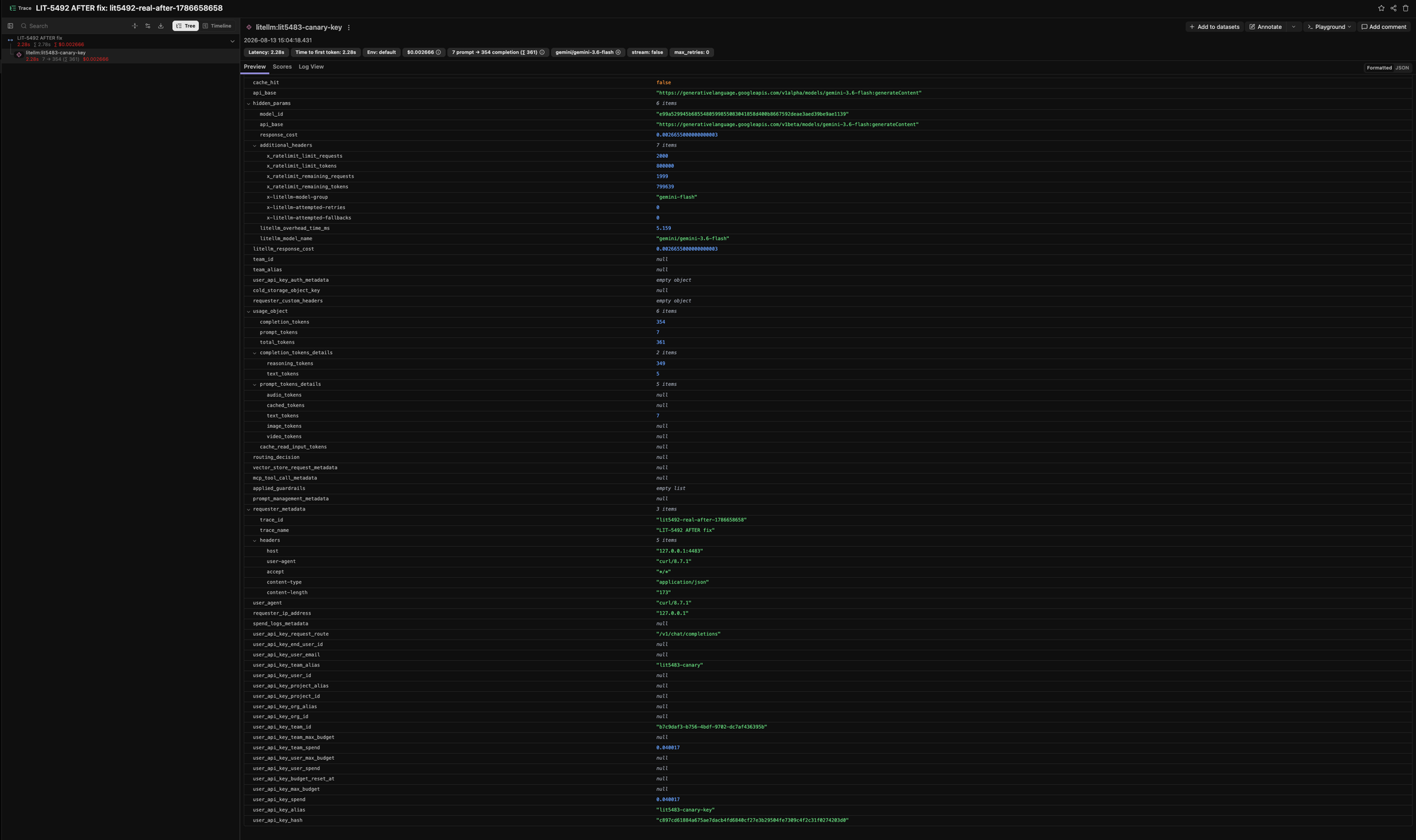This screenshot has height=840, width=1416.
Task: Focus the Search field in trace panel
Action: (x=74, y=26)
